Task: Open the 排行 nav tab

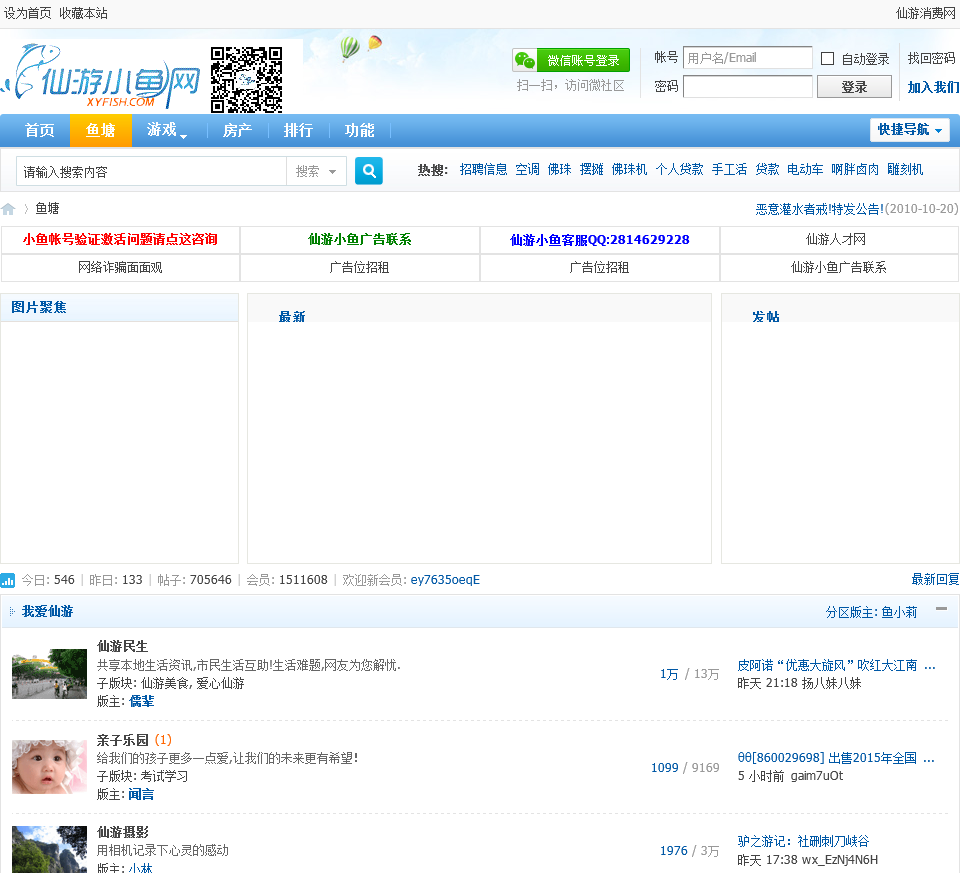Action: pyautogui.click(x=298, y=130)
